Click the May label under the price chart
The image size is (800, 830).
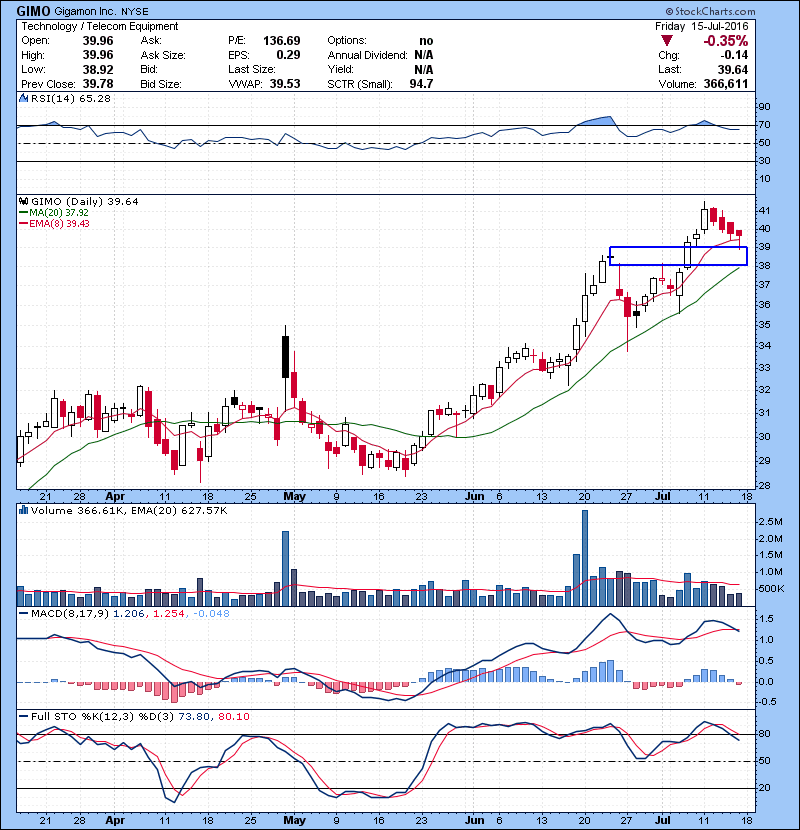[294, 497]
